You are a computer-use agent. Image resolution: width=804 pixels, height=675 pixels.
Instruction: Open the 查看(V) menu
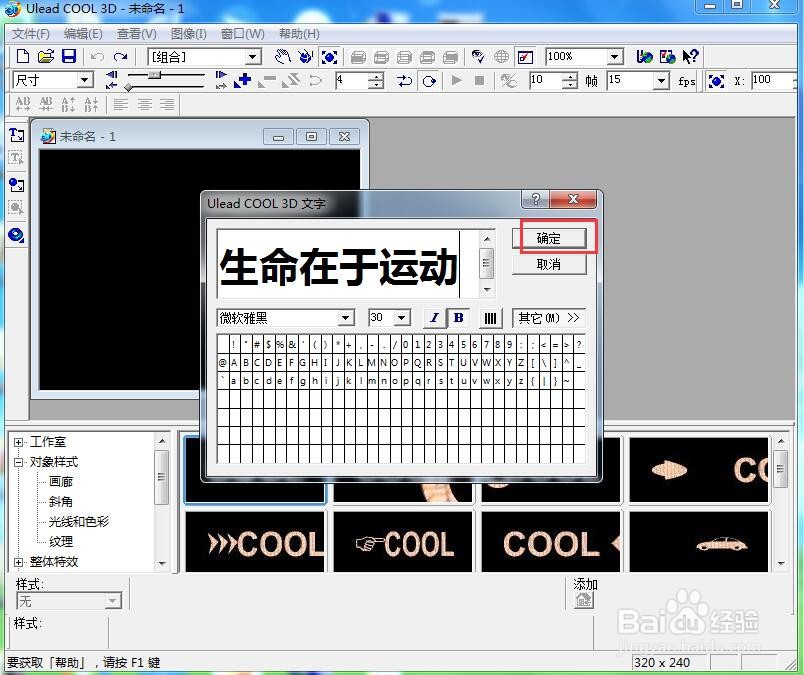136,34
